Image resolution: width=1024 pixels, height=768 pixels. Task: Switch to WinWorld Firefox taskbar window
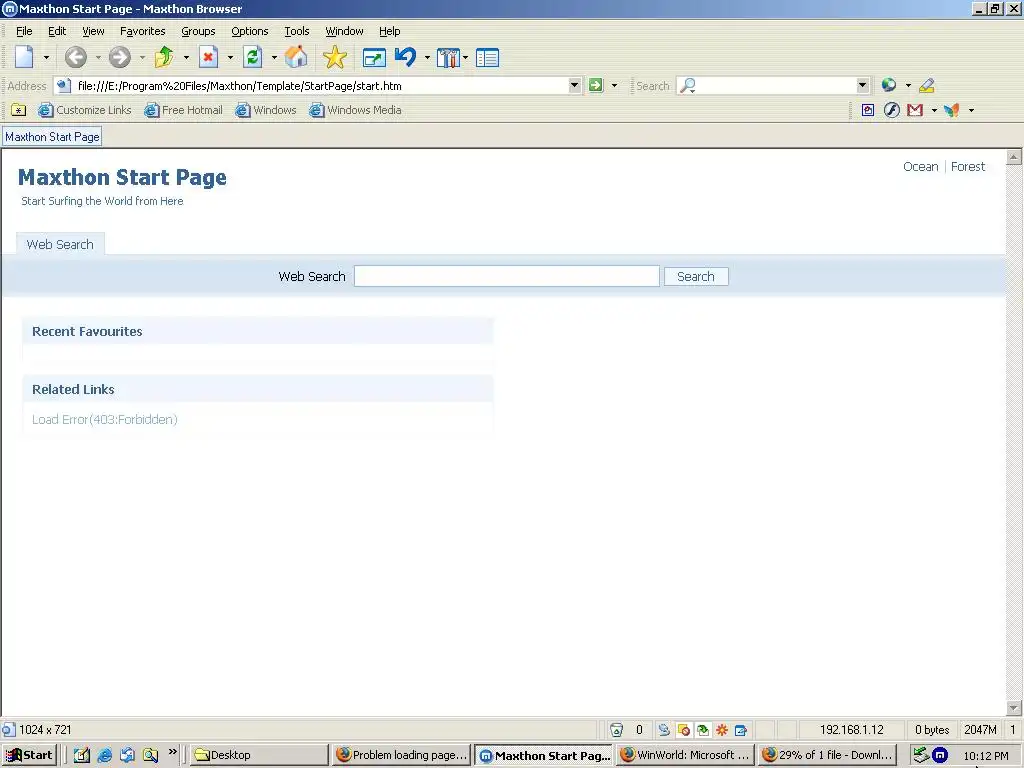pyautogui.click(x=686, y=755)
